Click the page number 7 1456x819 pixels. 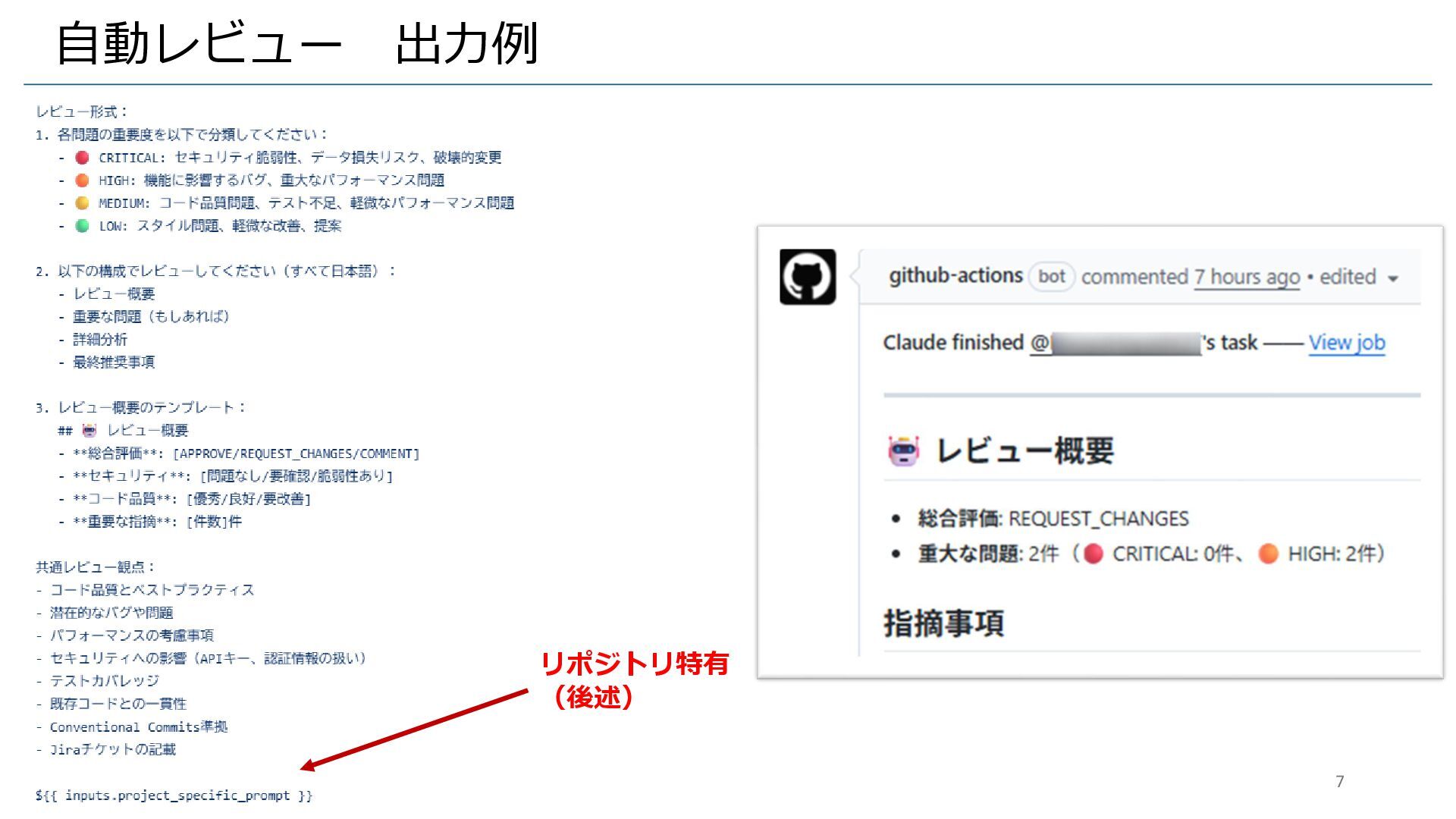(x=1339, y=782)
